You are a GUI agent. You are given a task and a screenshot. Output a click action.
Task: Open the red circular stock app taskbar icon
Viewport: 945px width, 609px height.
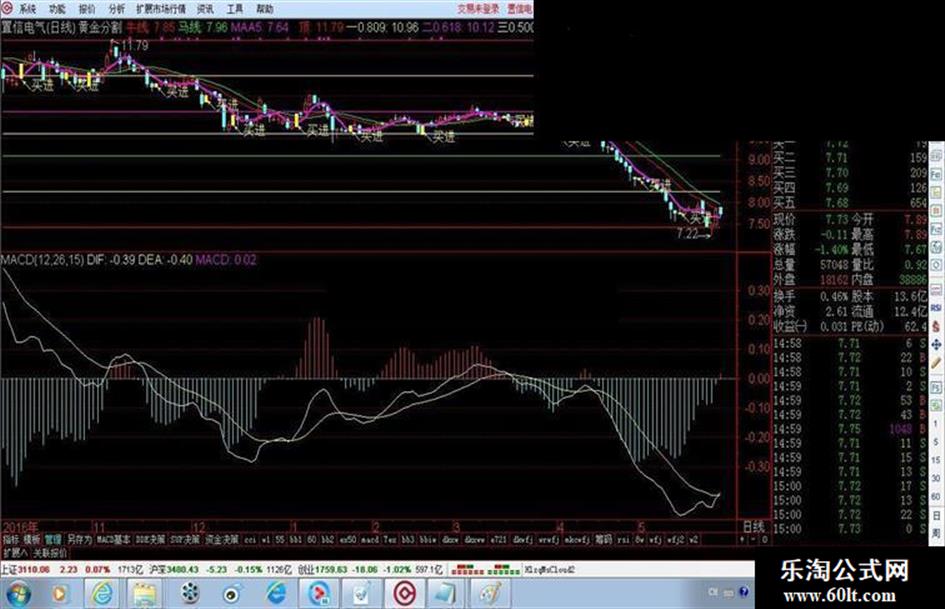[404, 593]
